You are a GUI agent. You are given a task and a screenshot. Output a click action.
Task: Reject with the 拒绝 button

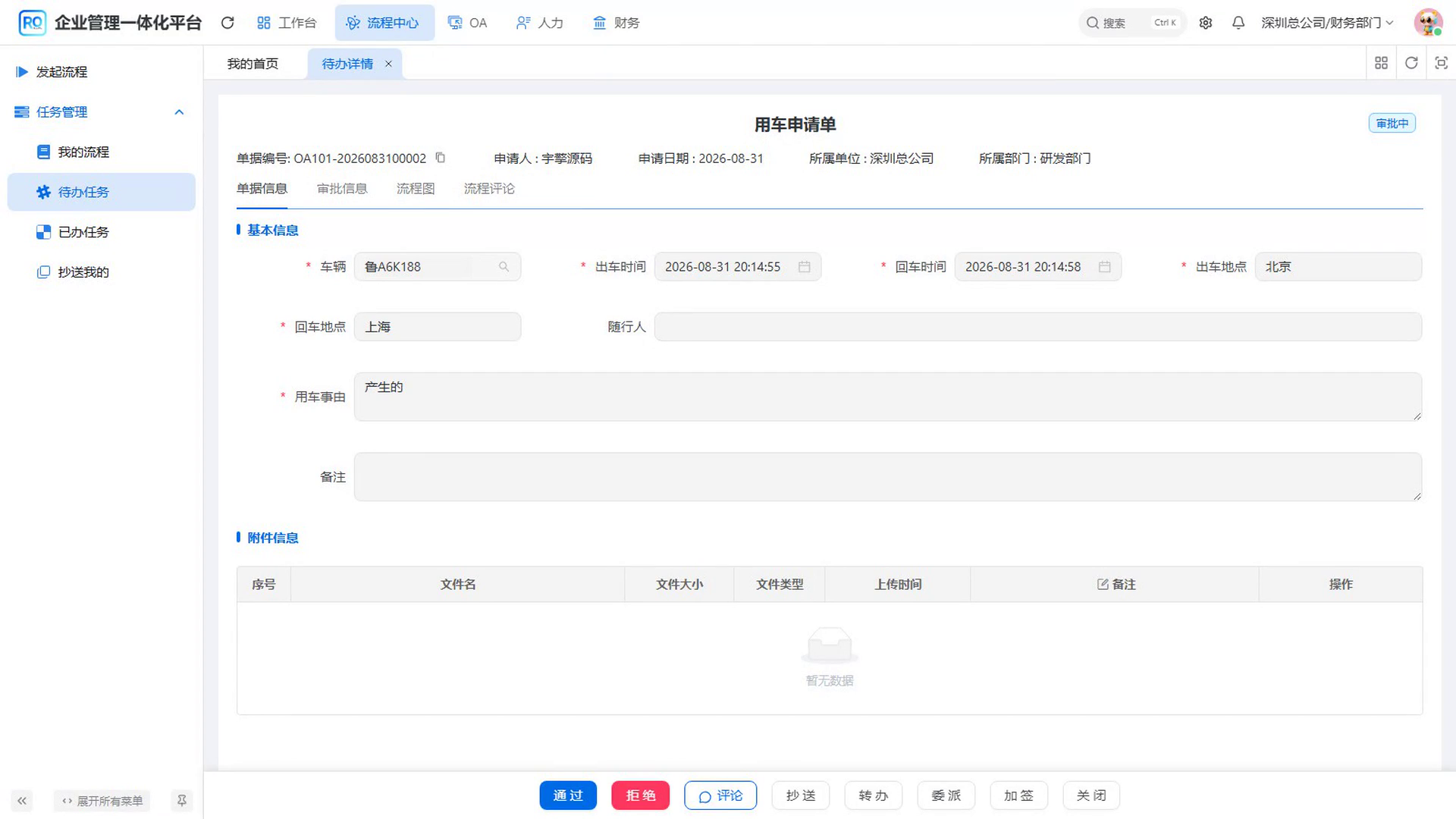pos(641,795)
